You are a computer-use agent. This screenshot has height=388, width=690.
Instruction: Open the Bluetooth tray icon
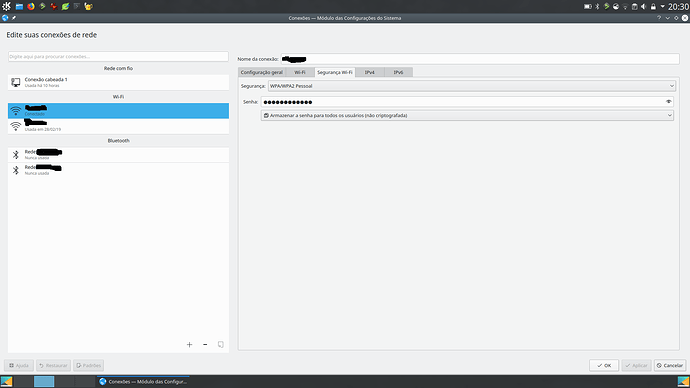(x=597, y=6)
